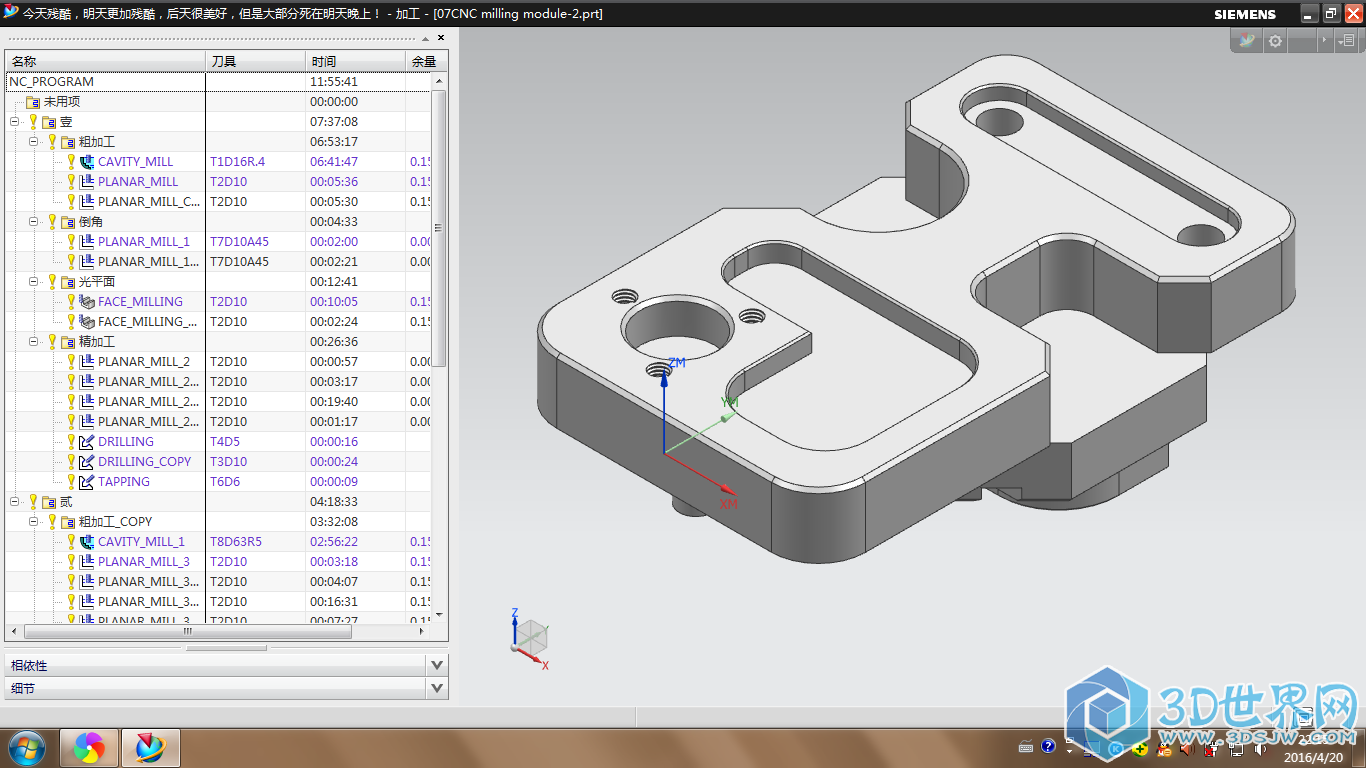Click the FACE_MILLING operation icon
The image size is (1366, 768).
tap(87, 301)
